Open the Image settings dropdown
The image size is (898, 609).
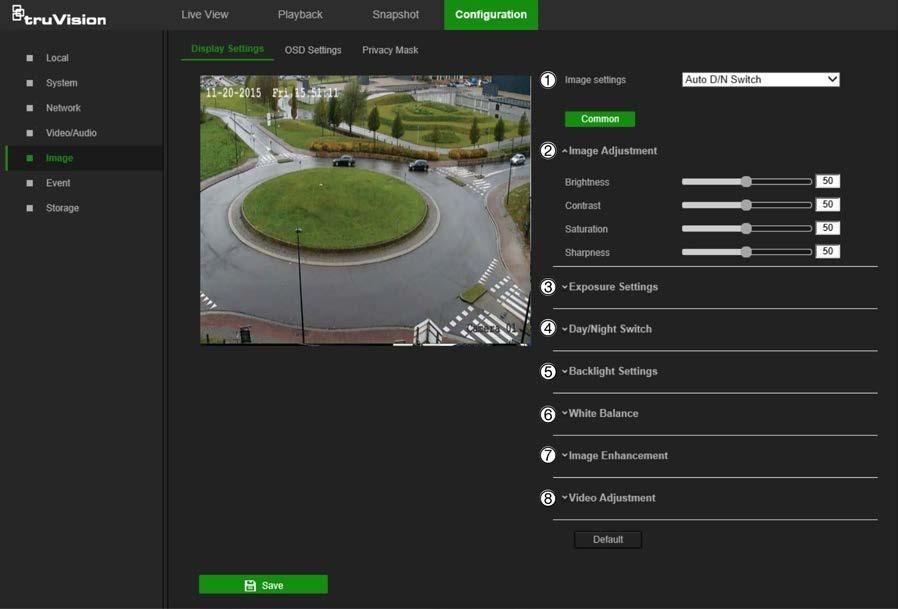(761, 80)
